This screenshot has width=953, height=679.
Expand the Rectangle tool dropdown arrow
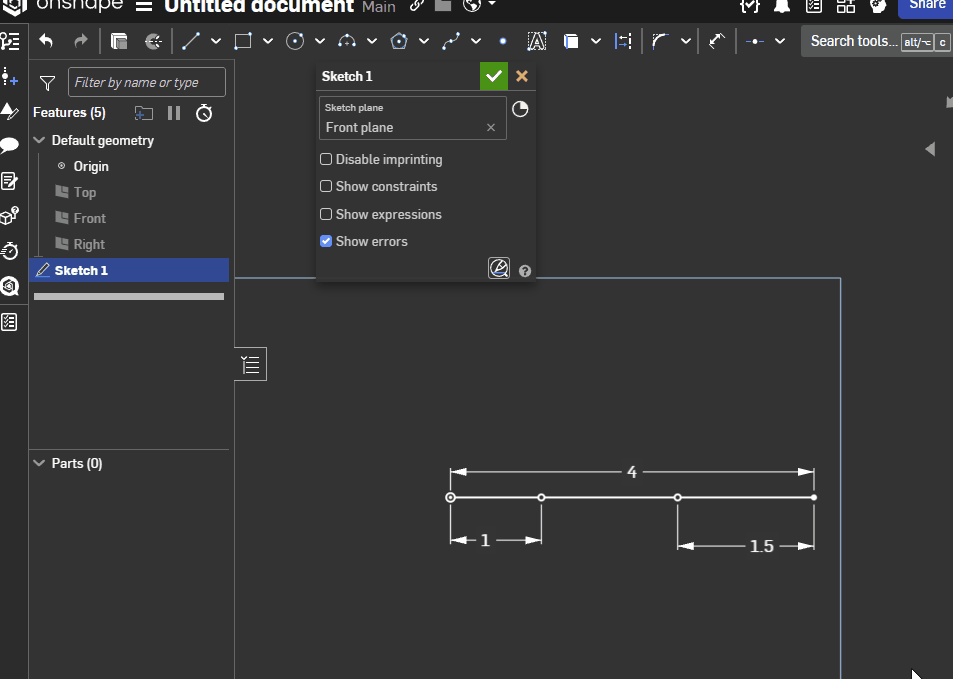point(268,41)
